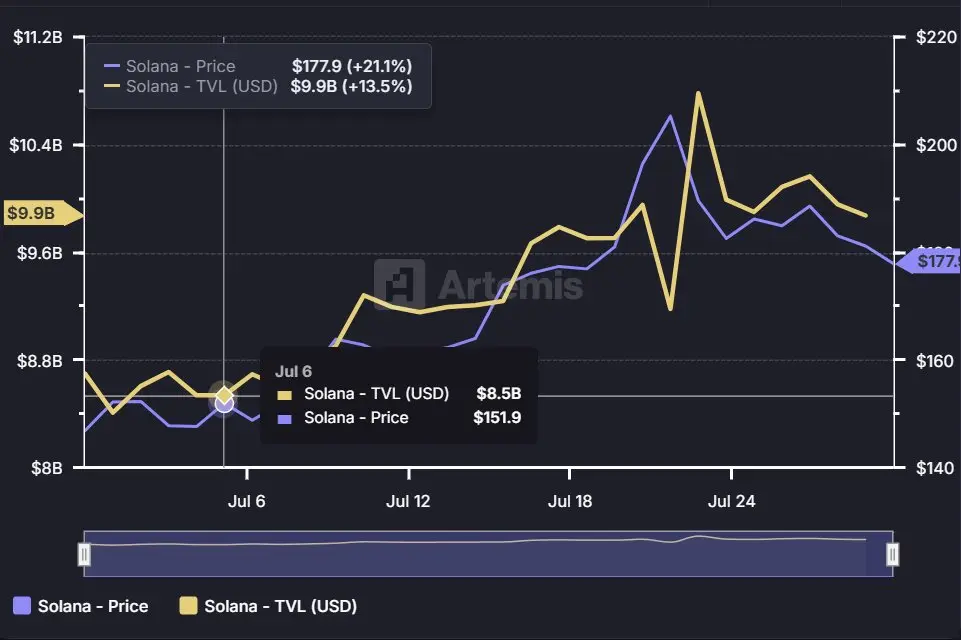The height and width of the screenshot is (640, 961).
Task: Click the $8B left axis label
Action: 47,468
